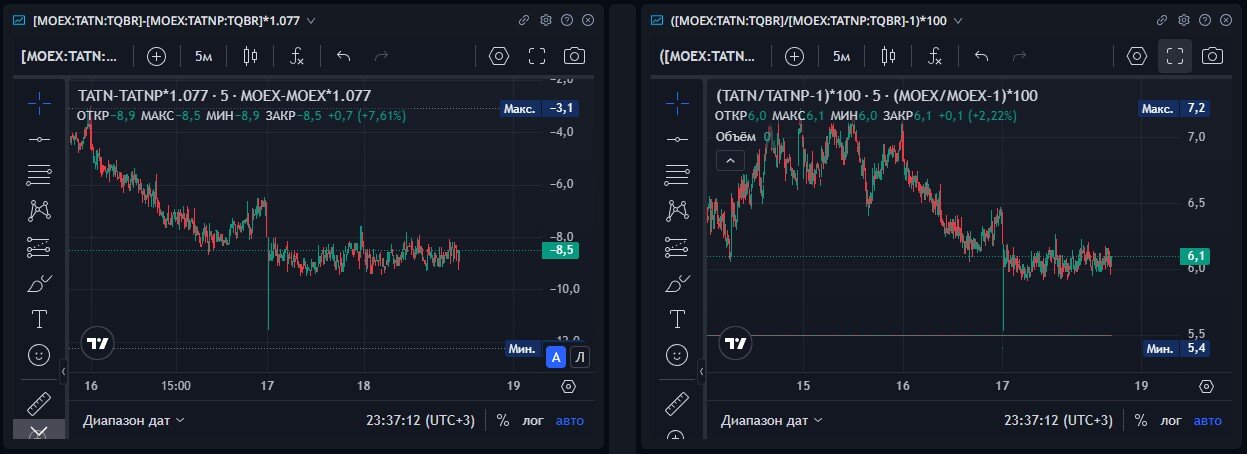Select the ruler measure tool in right chart
This screenshot has width=1247, height=454.
click(x=678, y=403)
